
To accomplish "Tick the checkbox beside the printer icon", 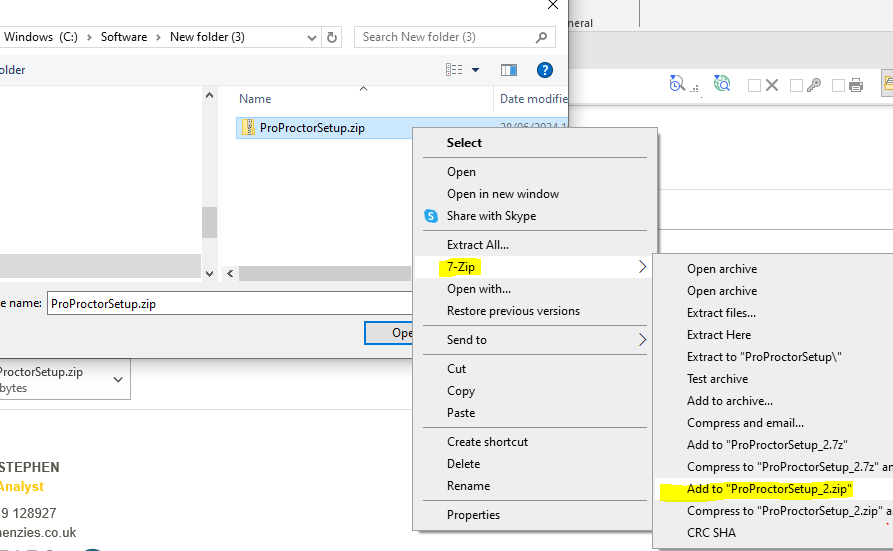I will 838,86.
